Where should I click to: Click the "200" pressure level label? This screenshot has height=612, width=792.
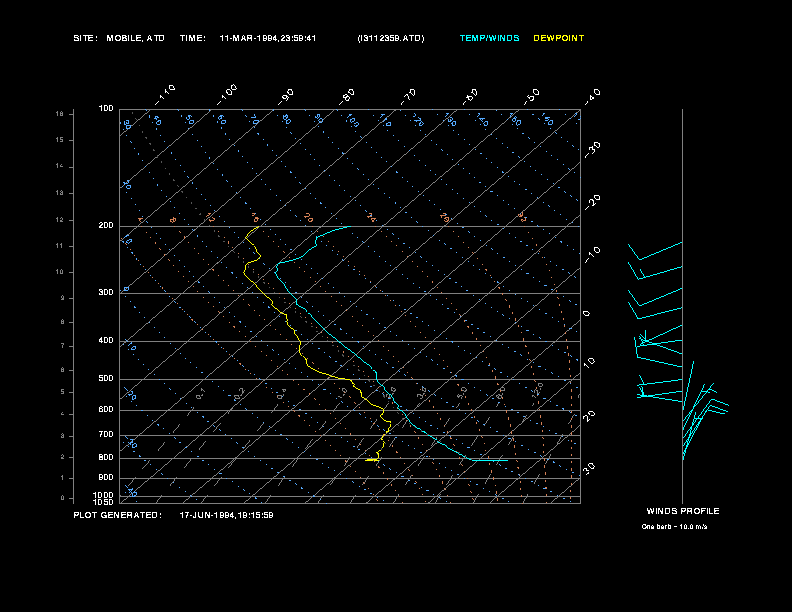106,225
